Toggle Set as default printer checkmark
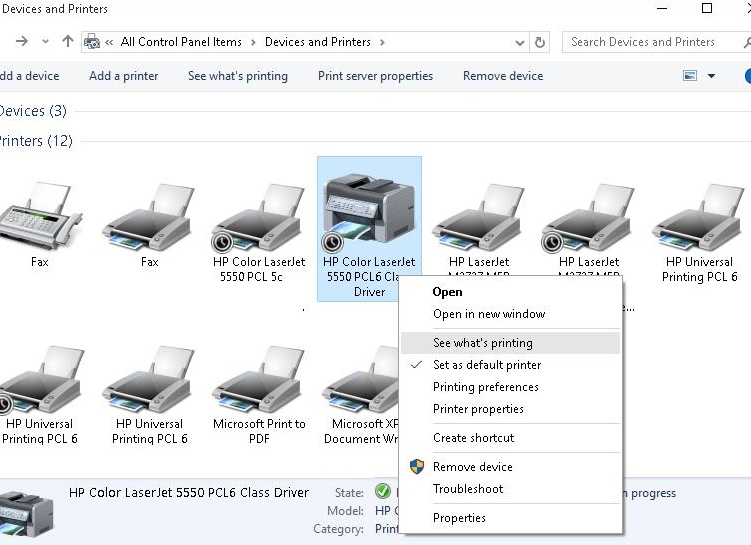The height and width of the screenshot is (545, 751). pos(417,364)
